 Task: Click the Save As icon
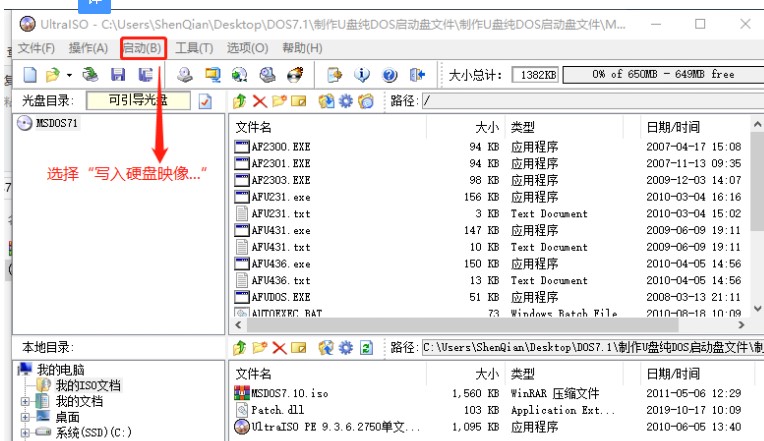[145, 75]
